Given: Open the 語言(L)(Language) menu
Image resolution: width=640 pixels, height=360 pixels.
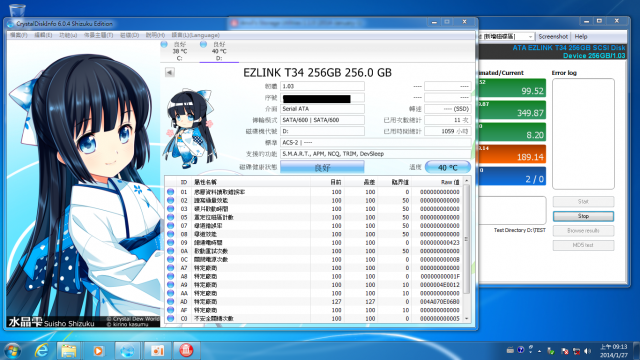Looking at the screenshot, I should tap(196, 36).
